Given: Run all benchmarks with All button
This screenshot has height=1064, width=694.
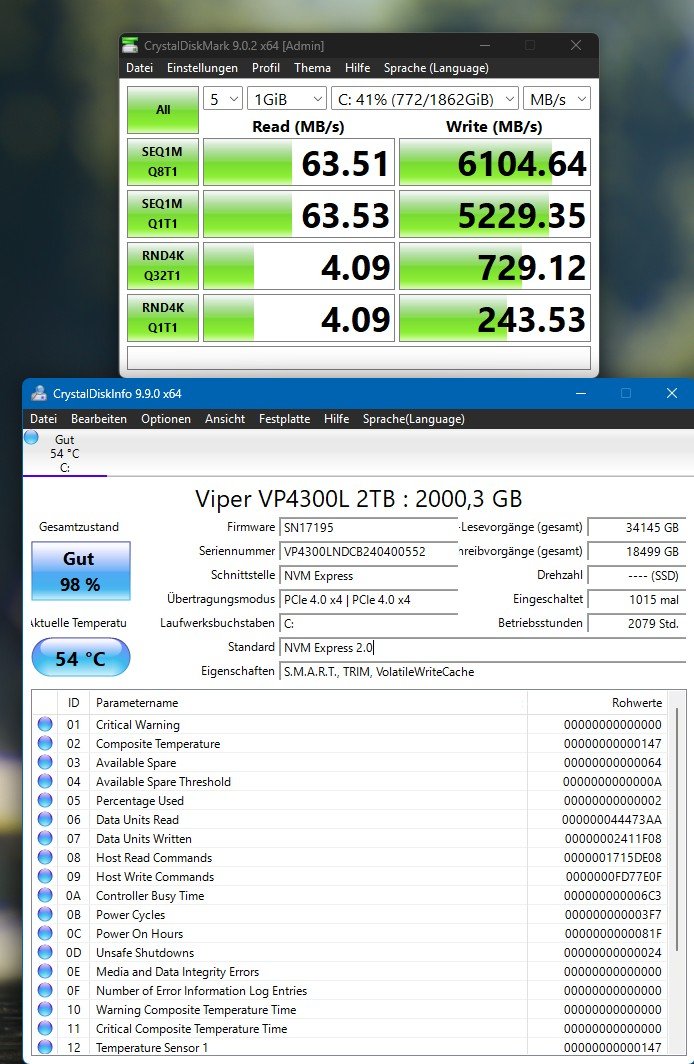Looking at the screenshot, I should tap(163, 109).
